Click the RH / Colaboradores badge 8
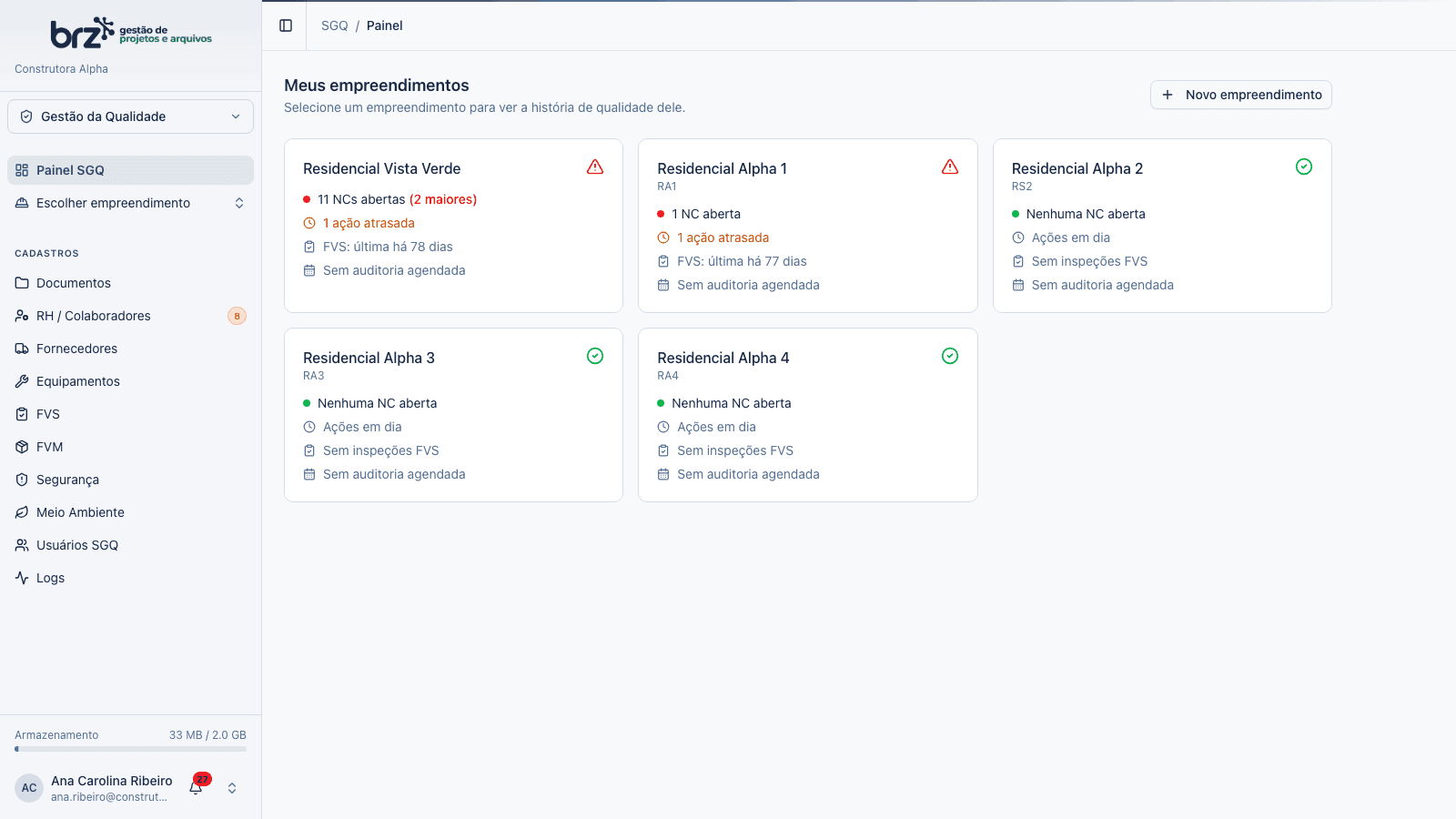The width and height of the screenshot is (1456, 819). tap(237, 316)
